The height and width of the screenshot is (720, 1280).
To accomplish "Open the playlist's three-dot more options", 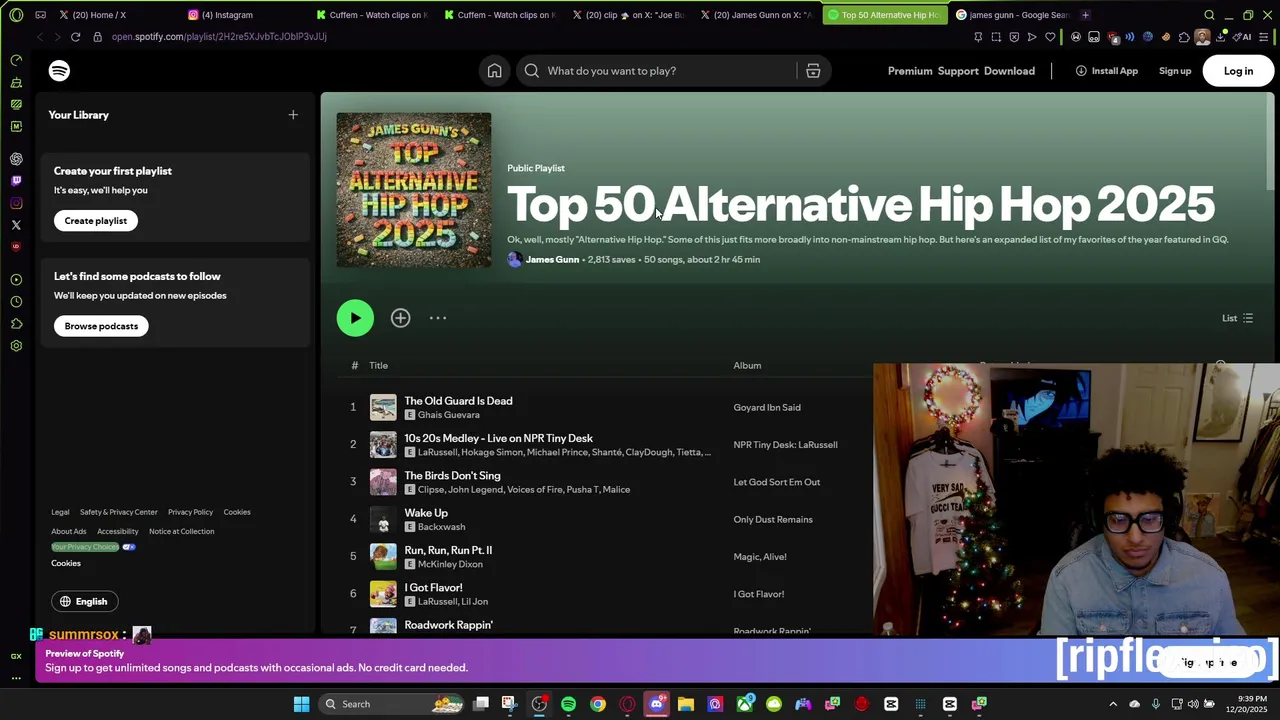I will tap(438, 318).
